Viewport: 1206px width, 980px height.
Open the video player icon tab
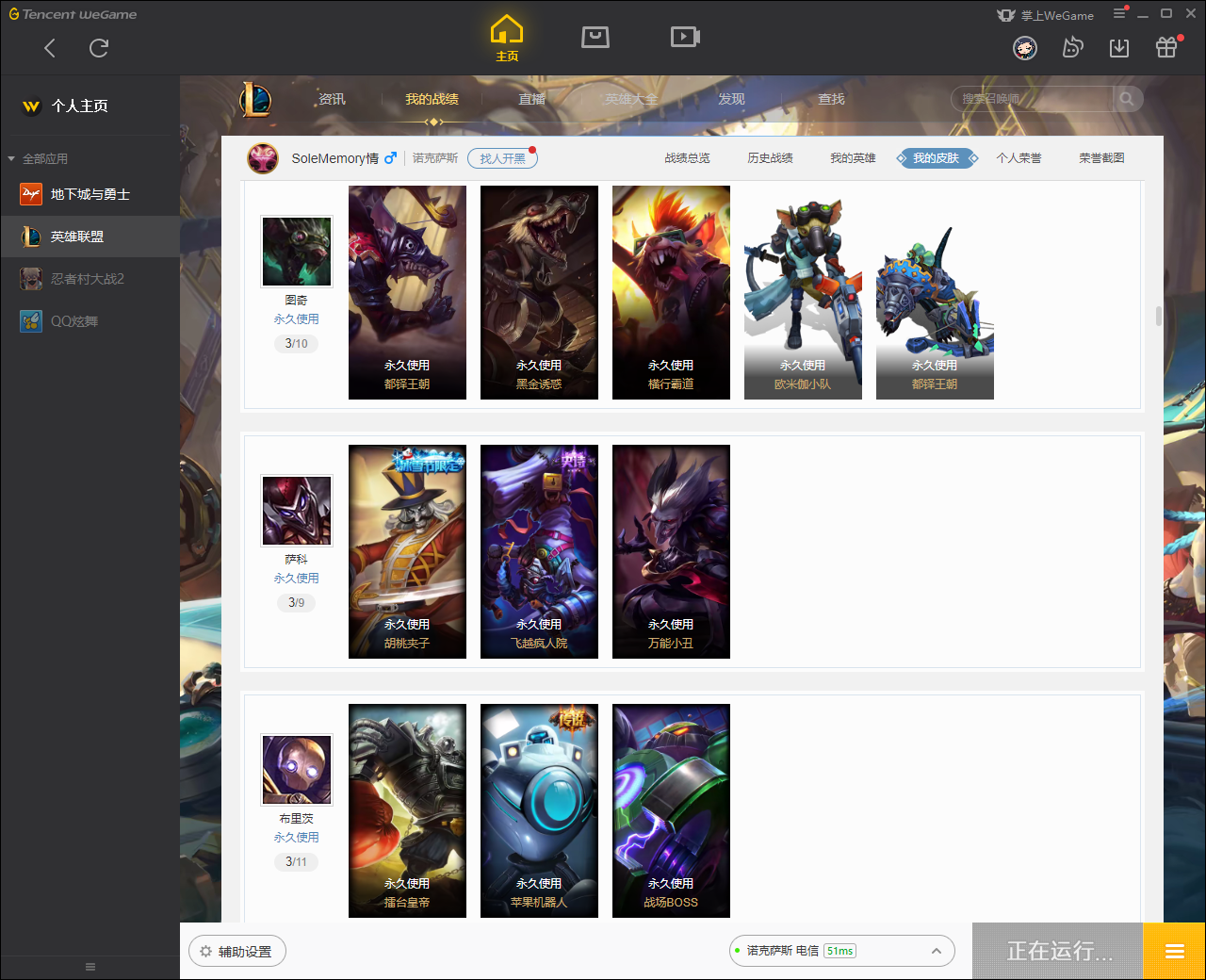click(x=685, y=37)
